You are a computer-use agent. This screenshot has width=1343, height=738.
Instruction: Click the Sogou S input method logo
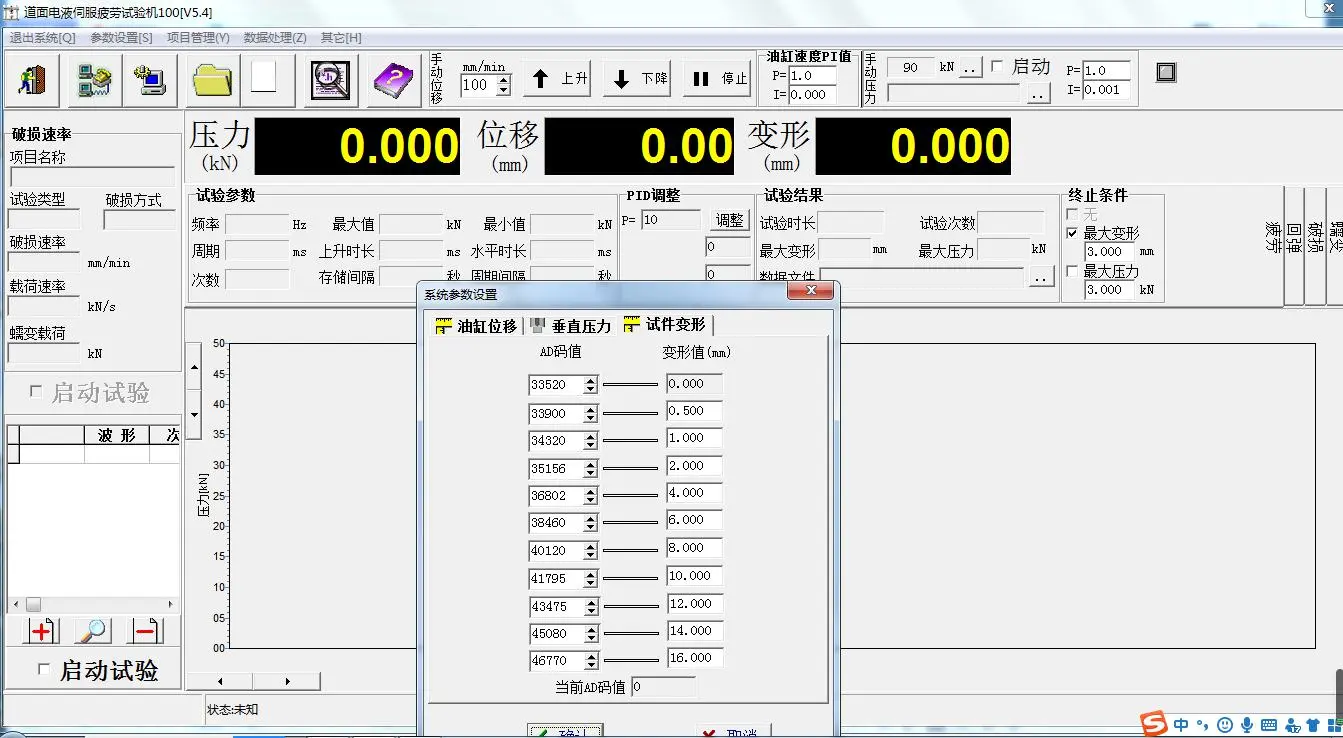tap(1154, 724)
